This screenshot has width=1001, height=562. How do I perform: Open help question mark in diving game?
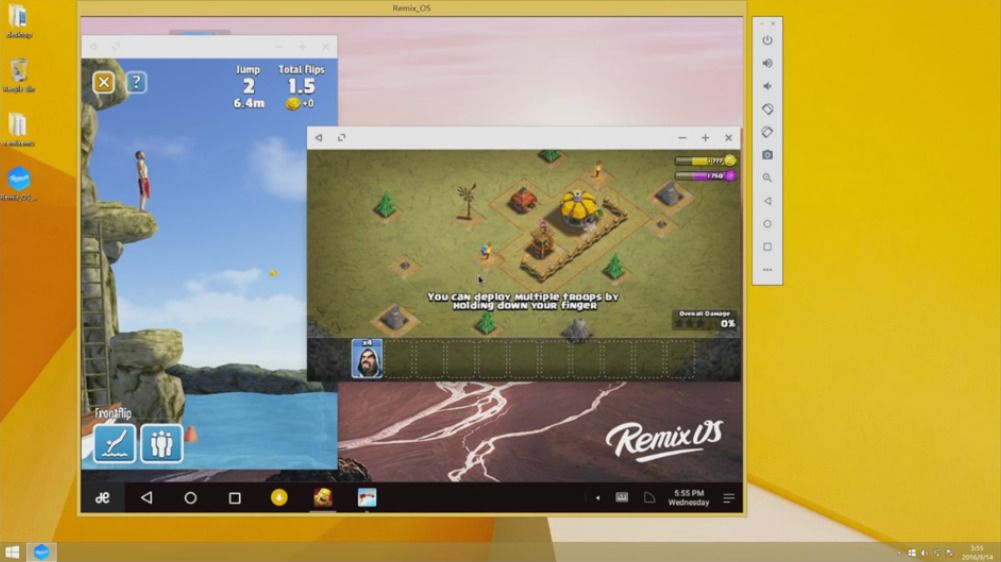136,82
